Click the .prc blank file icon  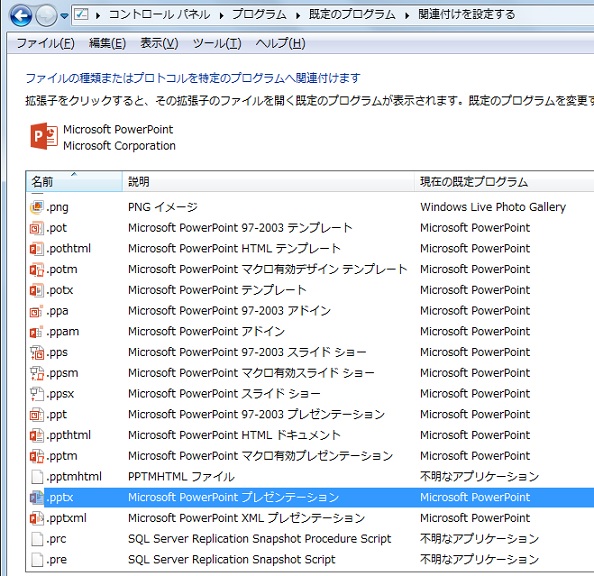tap(37, 539)
